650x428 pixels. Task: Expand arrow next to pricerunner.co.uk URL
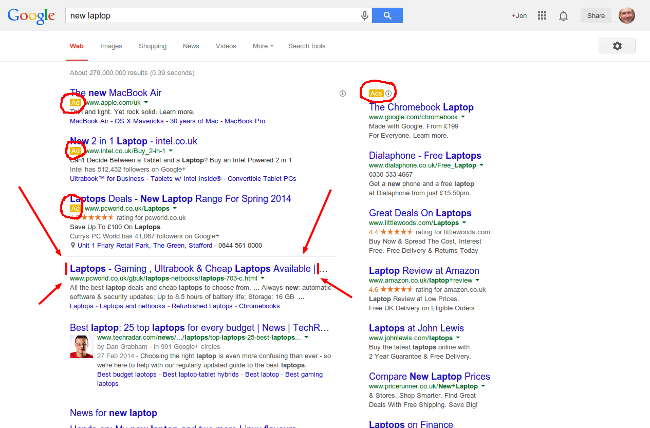coord(483,386)
